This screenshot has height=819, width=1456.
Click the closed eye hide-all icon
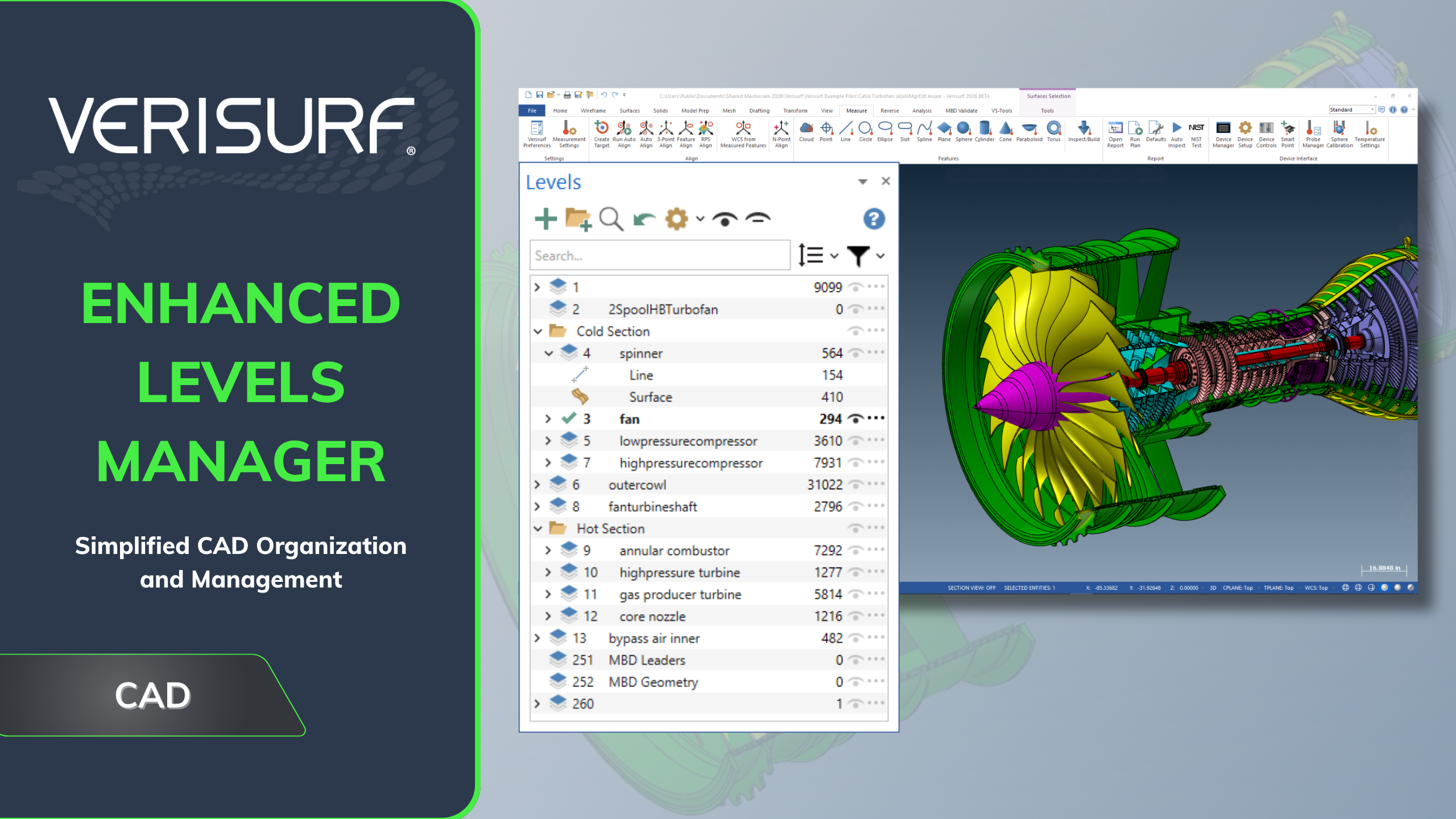coord(758,218)
